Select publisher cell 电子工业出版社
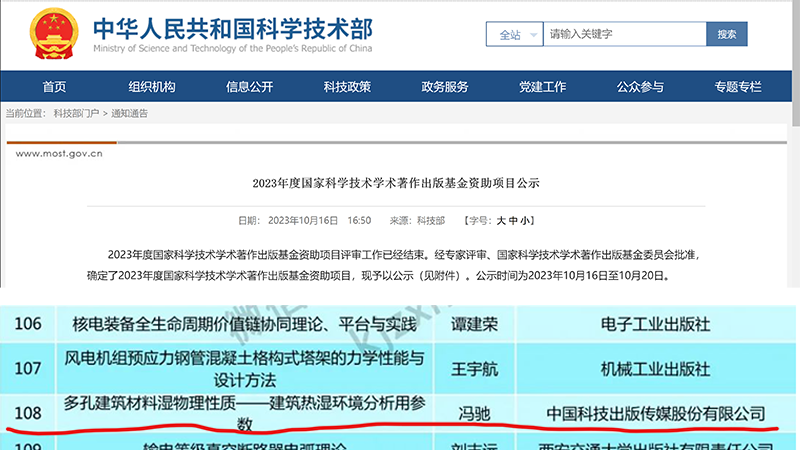The width and height of the screenshot is (800, 450). tap(656, 324)
